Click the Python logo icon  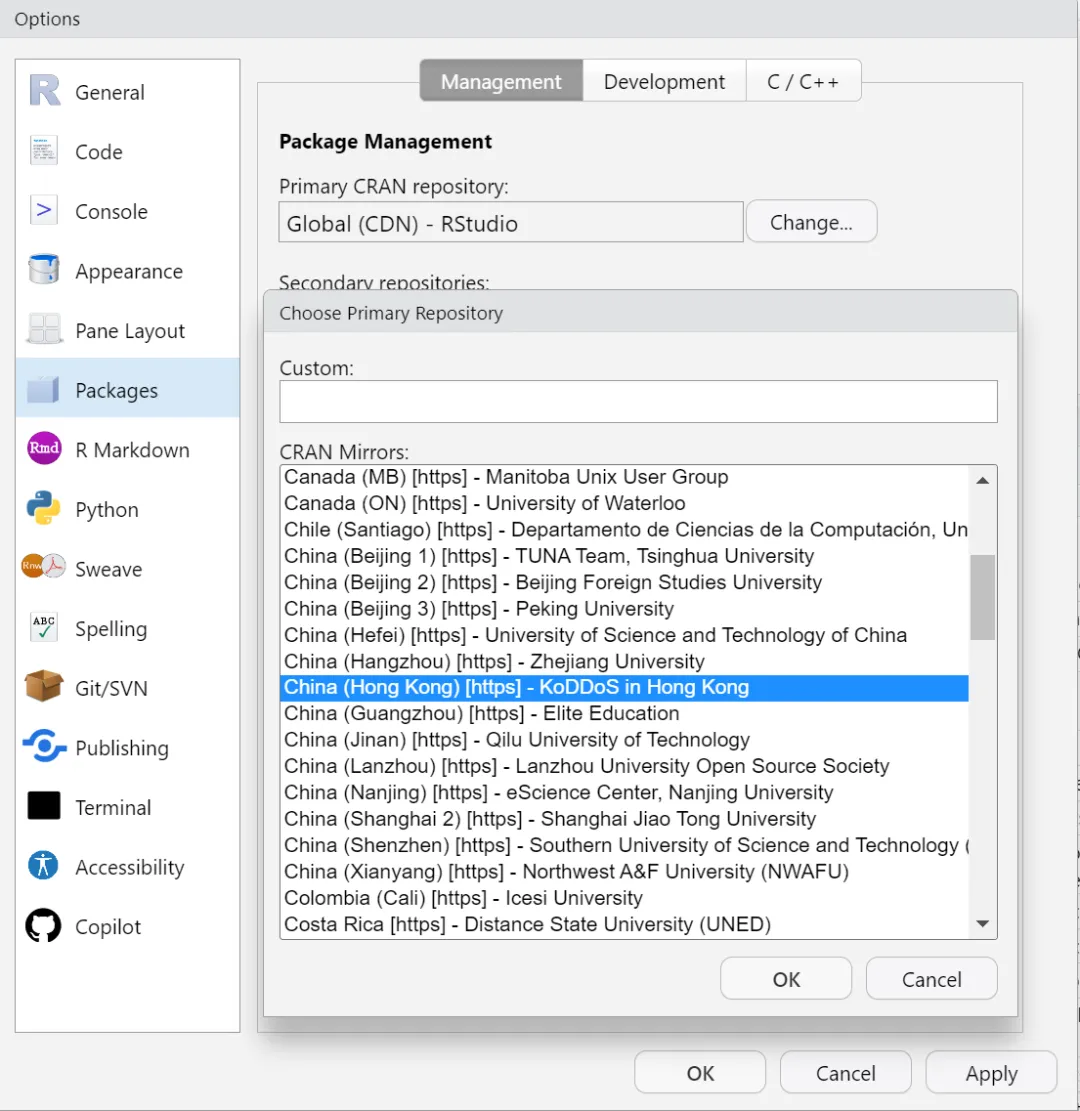(x=44, y=508)
